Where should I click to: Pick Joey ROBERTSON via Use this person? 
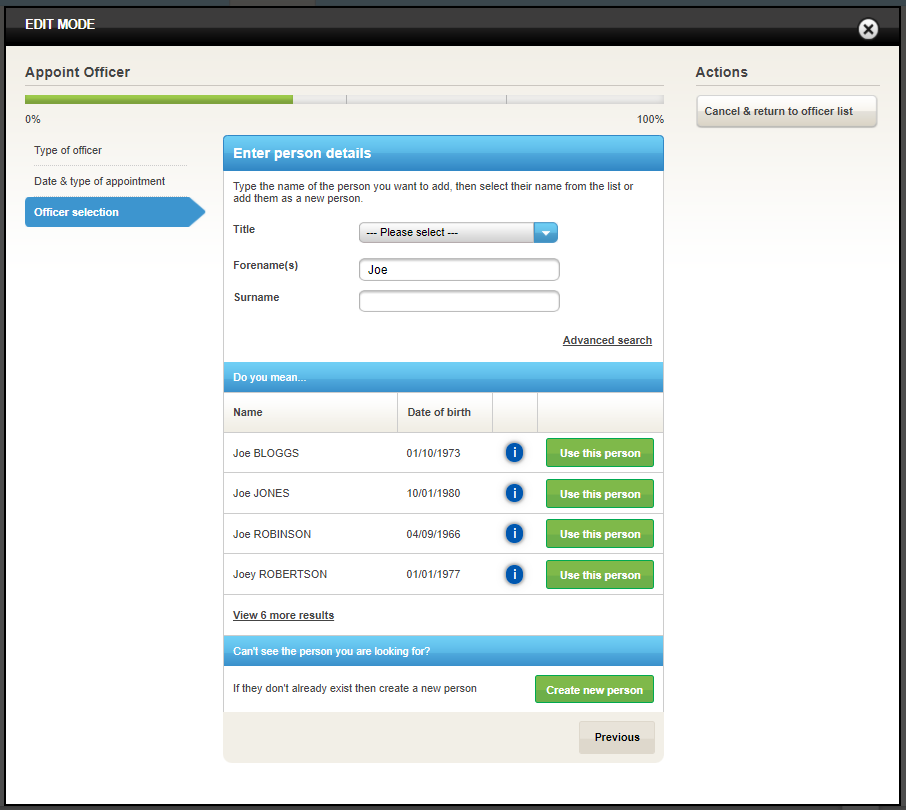point(599,575)
